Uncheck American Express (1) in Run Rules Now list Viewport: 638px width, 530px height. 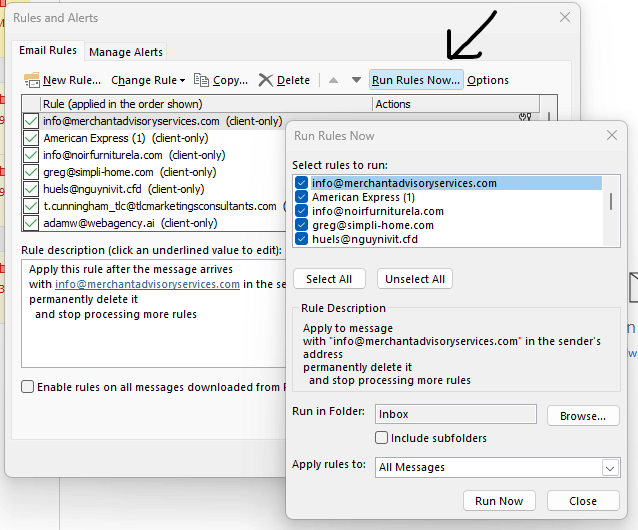pos(301,197)
